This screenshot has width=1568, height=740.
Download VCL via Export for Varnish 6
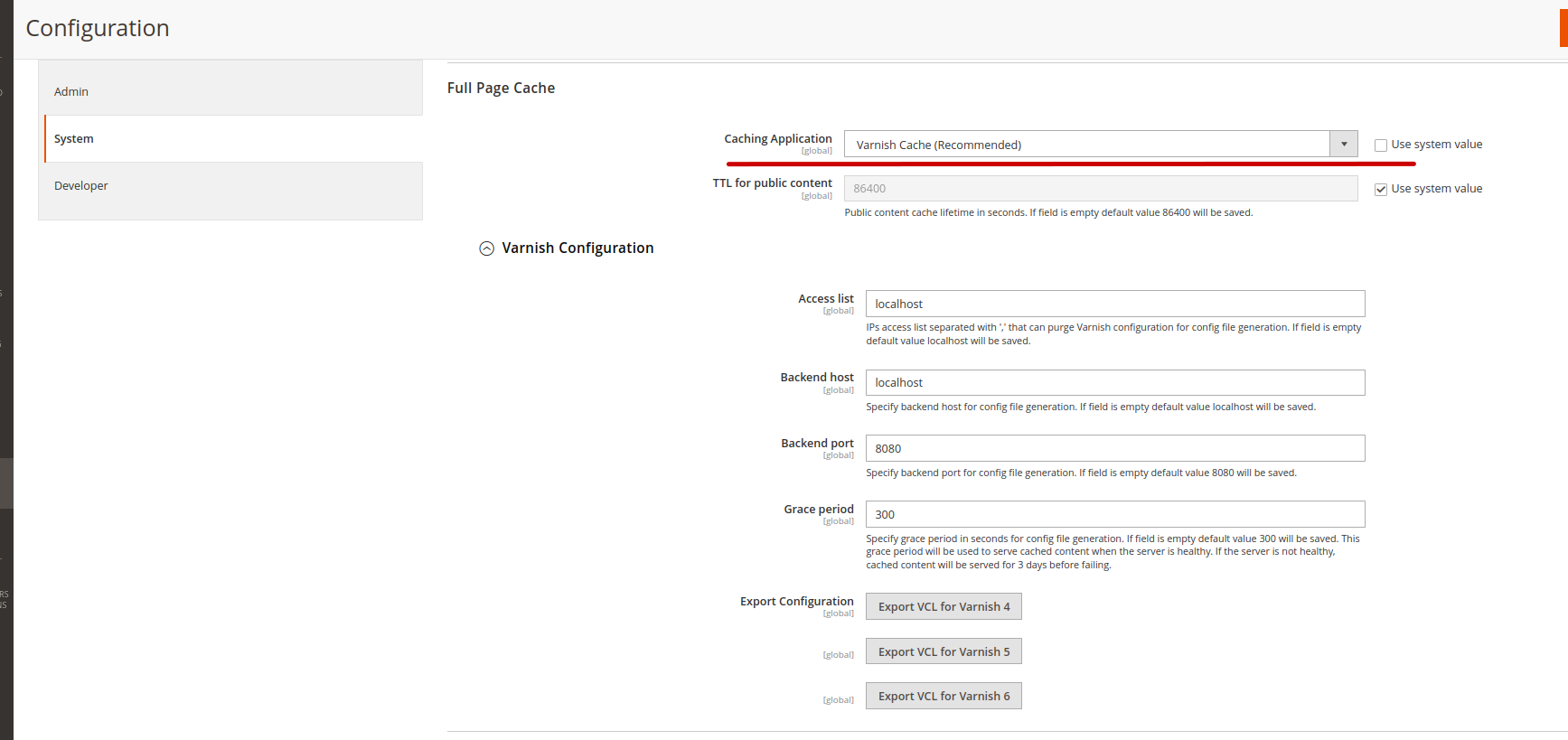pyautogui.click(x=943, y=697)
